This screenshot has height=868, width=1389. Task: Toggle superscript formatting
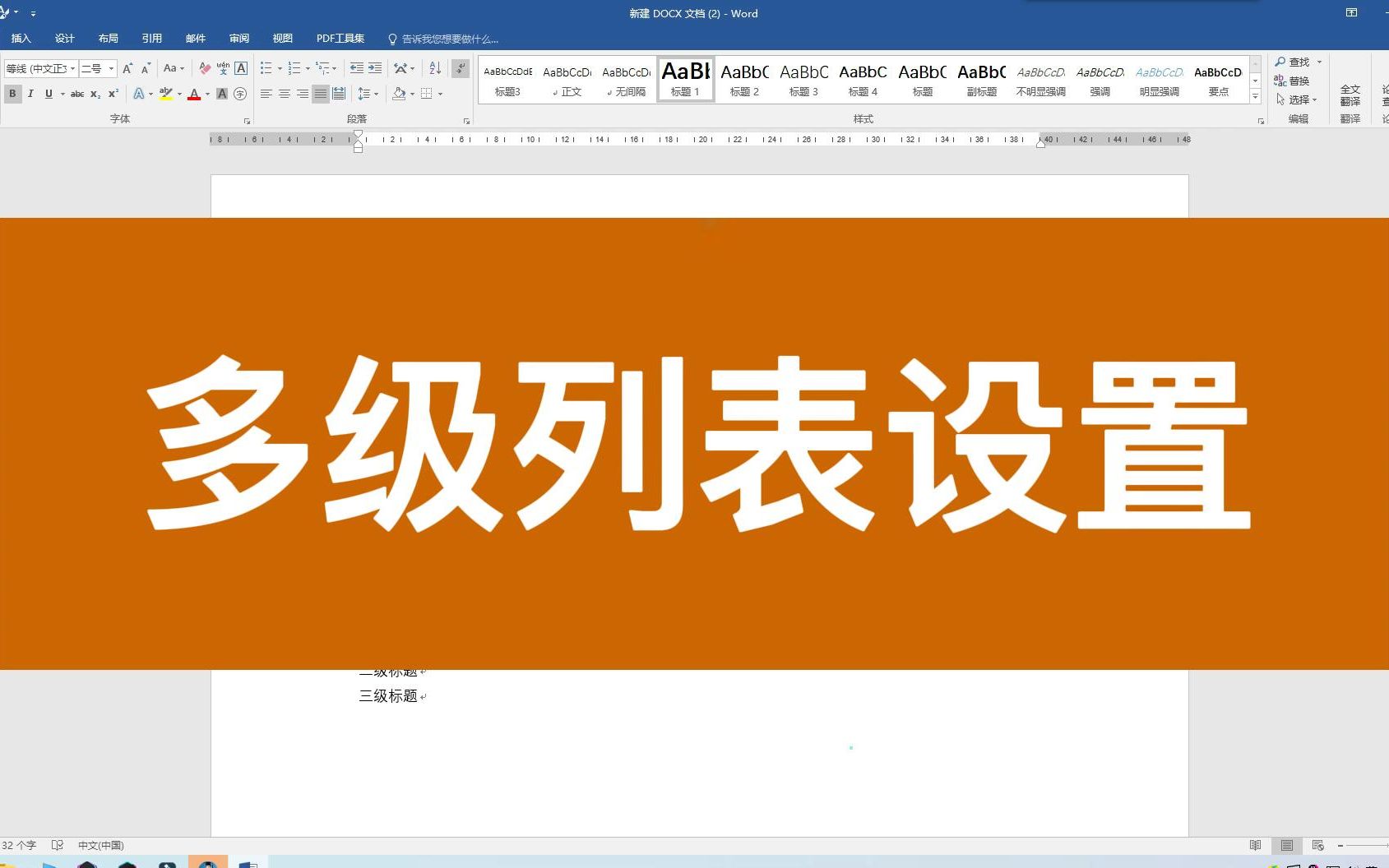click(113, 94)
